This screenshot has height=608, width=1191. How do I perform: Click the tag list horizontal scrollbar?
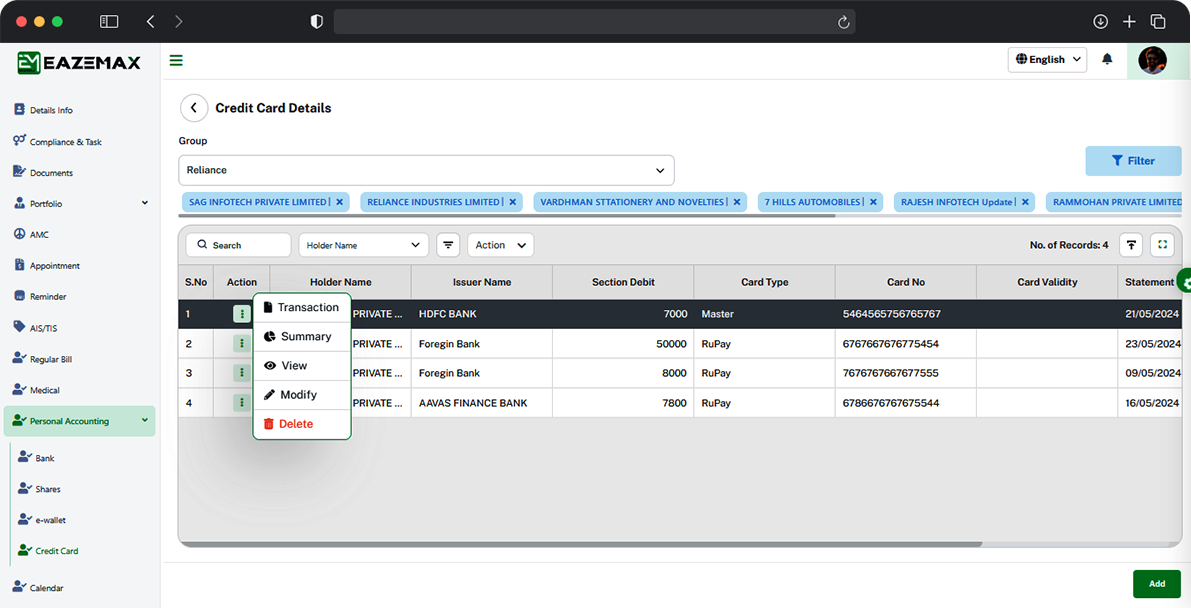[x=507, y=216]
